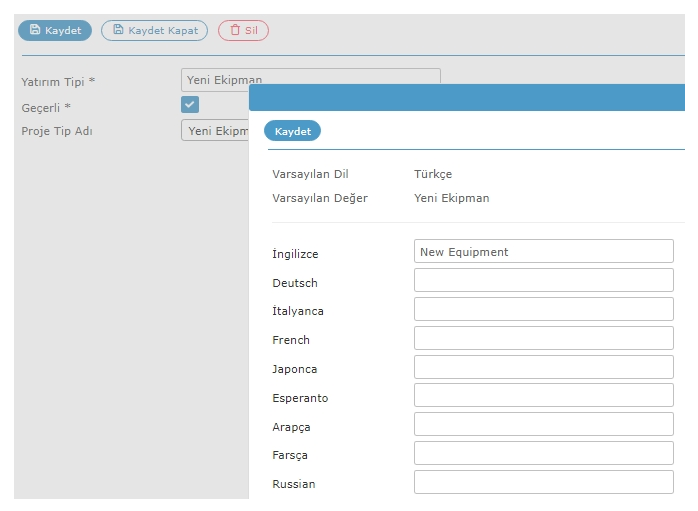
Task: Click the Kaydet Kapat save-and-close button
Action: pyautogui.click(x=154, y=31)
